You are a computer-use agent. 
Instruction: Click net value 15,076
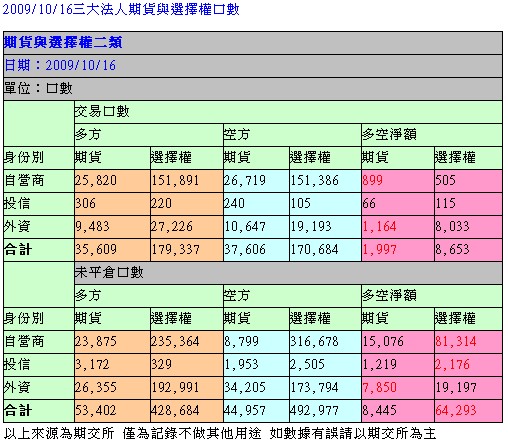(x=383, y=341)
